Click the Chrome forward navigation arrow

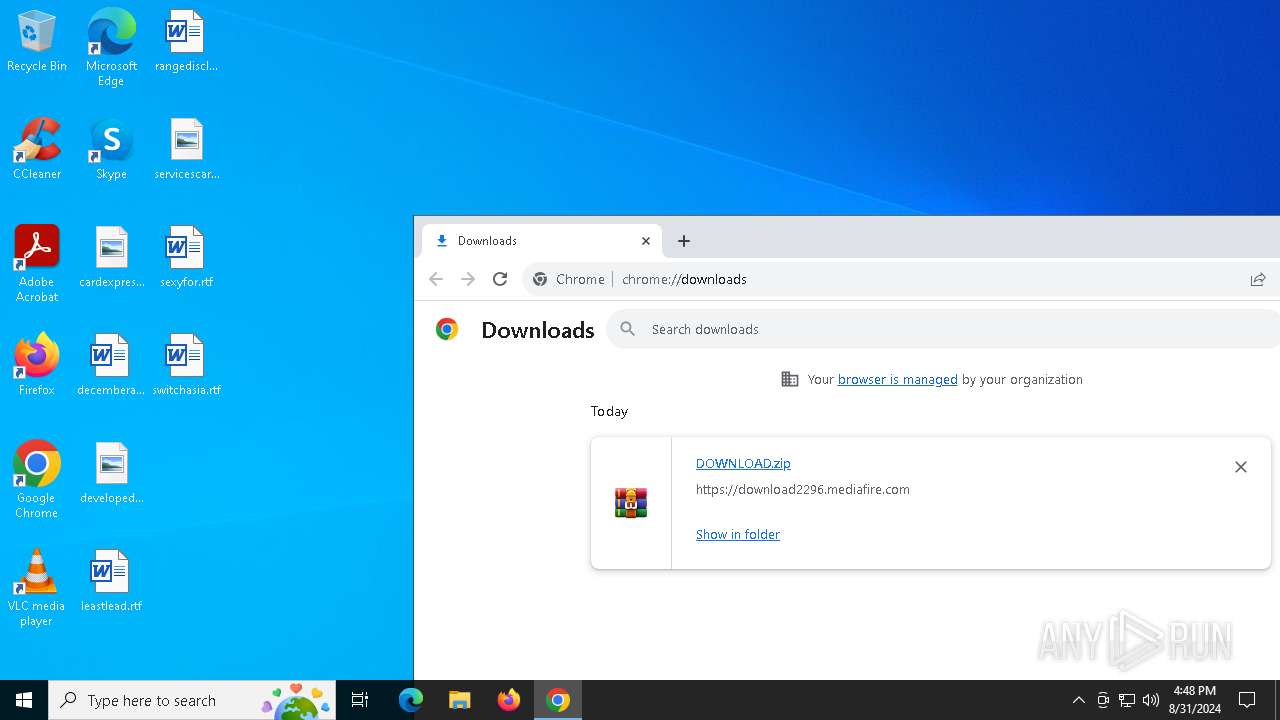(468, 279)
